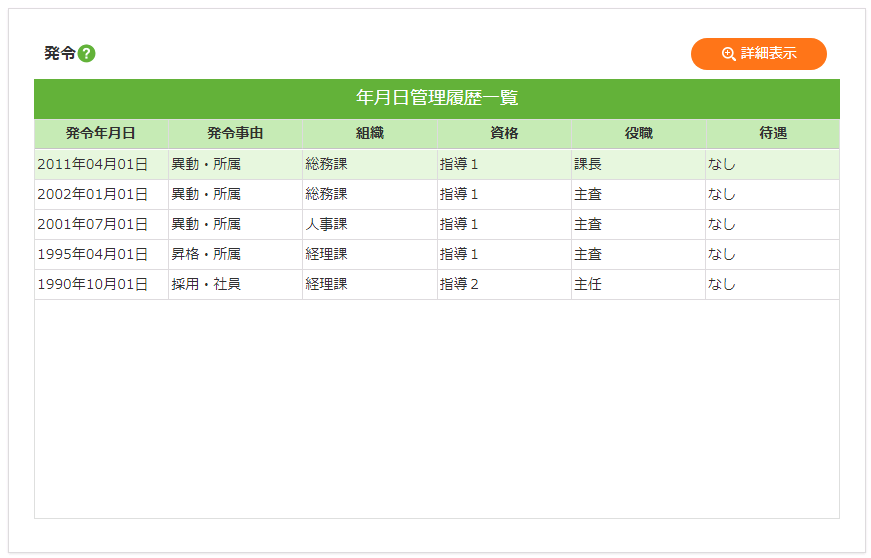
Task: Select the row dated 2001年07月01日
Action: pyautogui.click(x=93, y=224)
